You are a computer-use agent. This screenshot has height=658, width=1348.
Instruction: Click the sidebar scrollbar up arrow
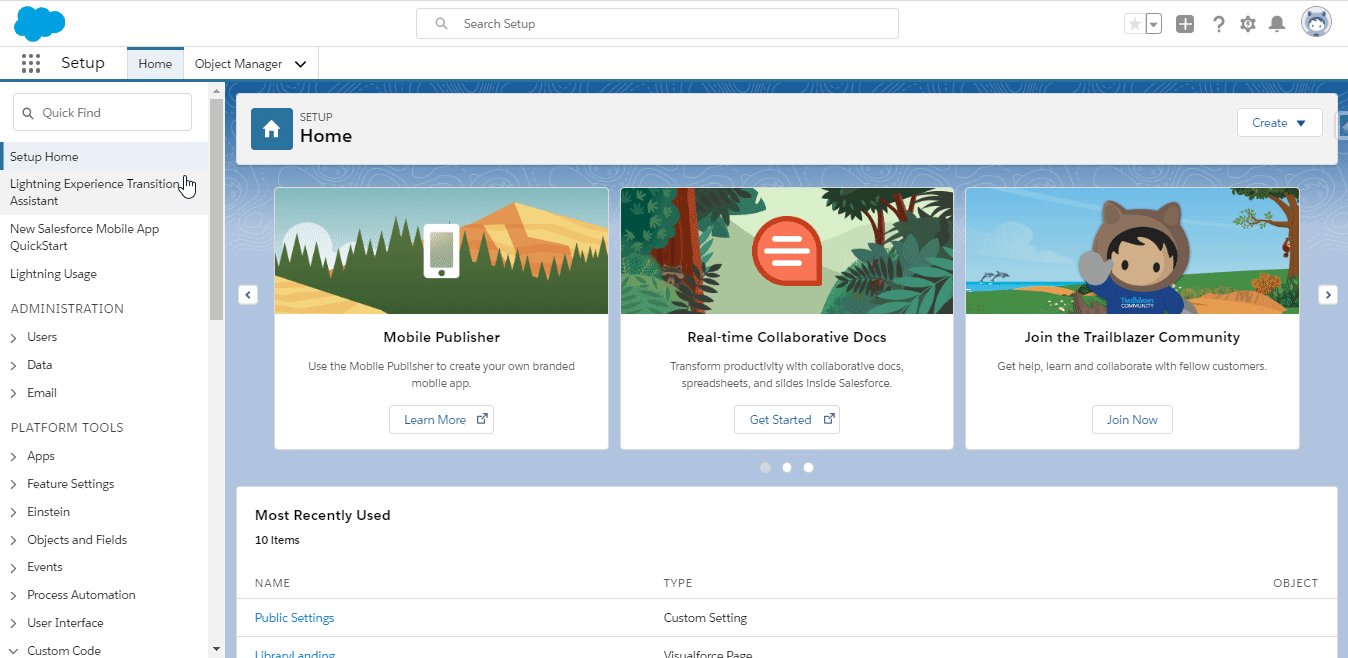(x=216, y=90)
